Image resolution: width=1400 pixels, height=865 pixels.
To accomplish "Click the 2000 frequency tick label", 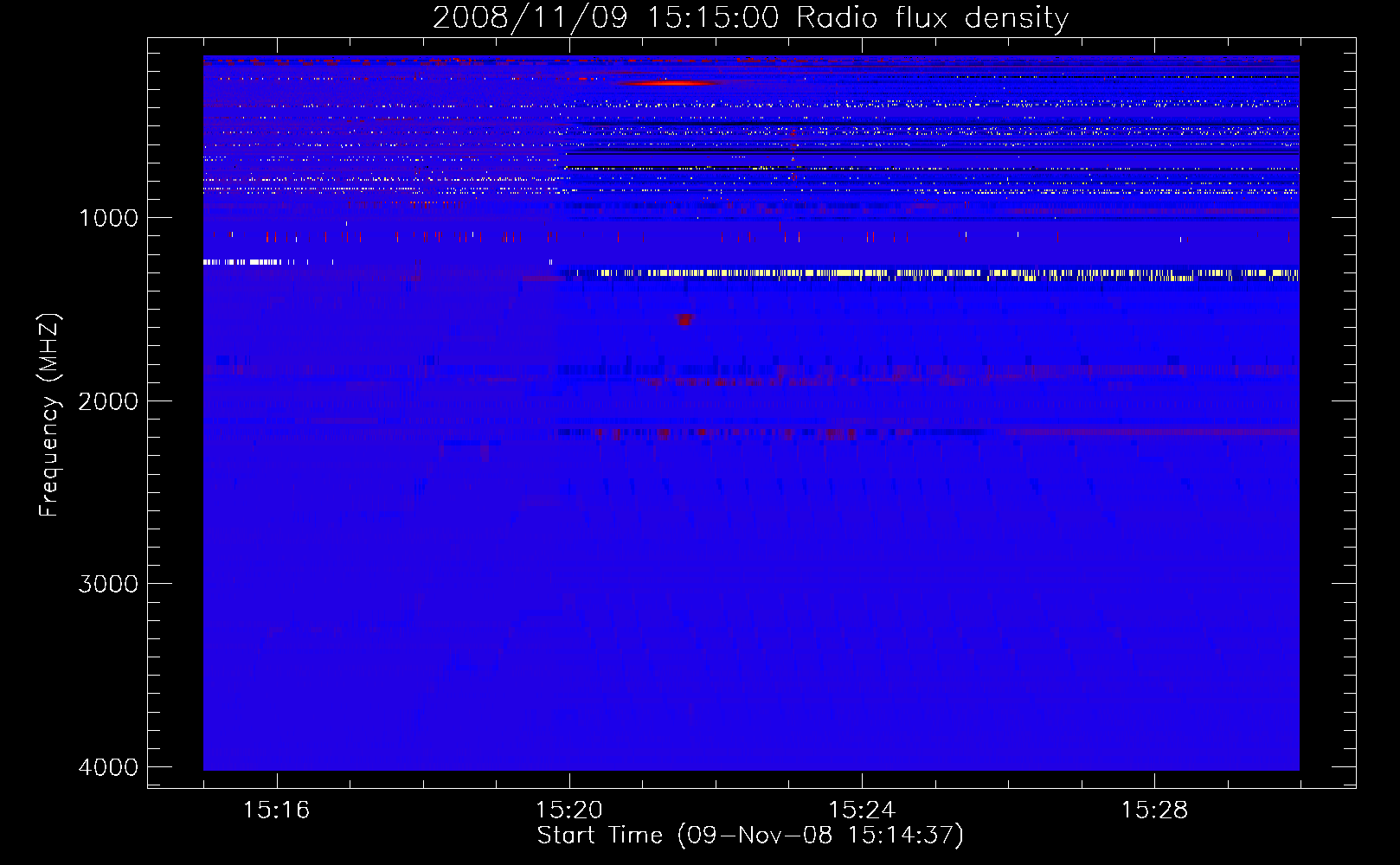I will 108,401.
